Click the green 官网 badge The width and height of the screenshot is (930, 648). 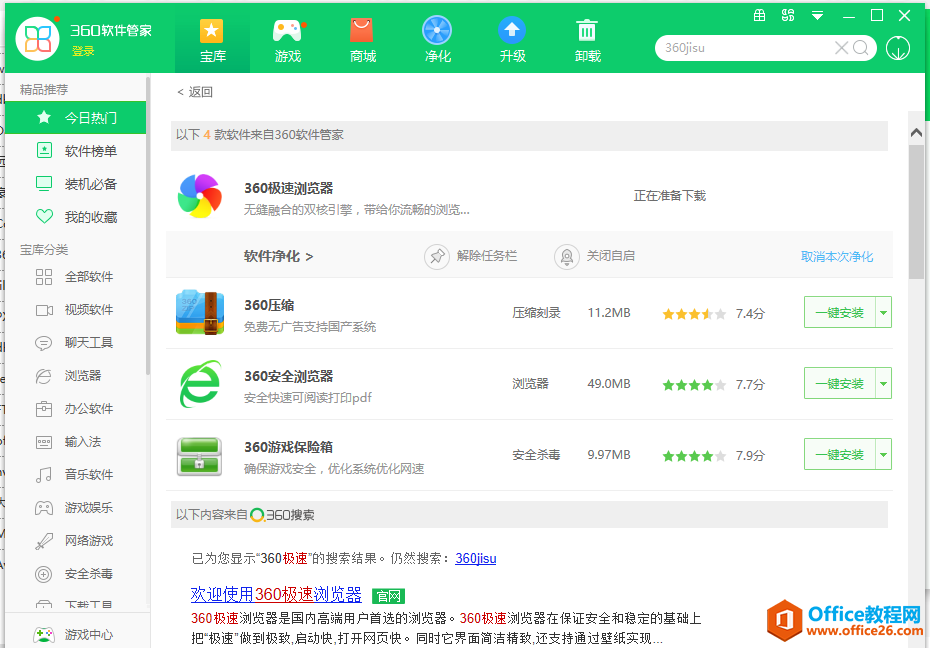(x=388, y=596)
